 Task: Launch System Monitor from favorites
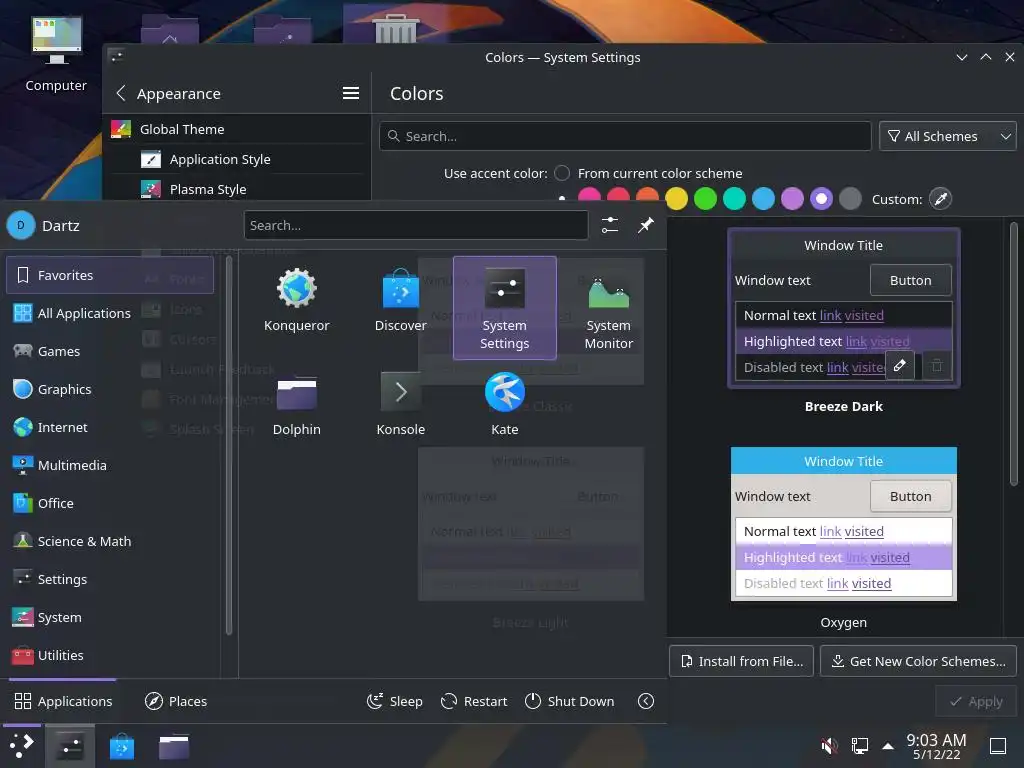click(609, 310)
